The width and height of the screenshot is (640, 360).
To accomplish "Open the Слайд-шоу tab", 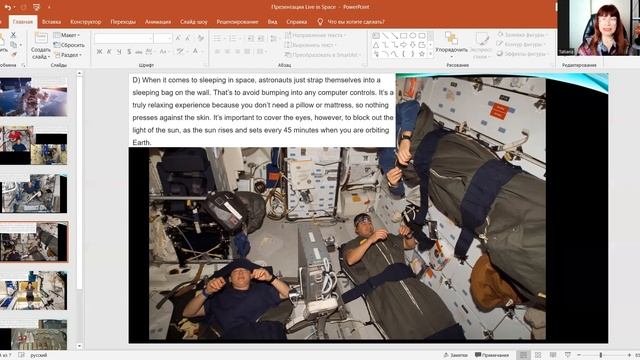I will [x=194, y=22].
